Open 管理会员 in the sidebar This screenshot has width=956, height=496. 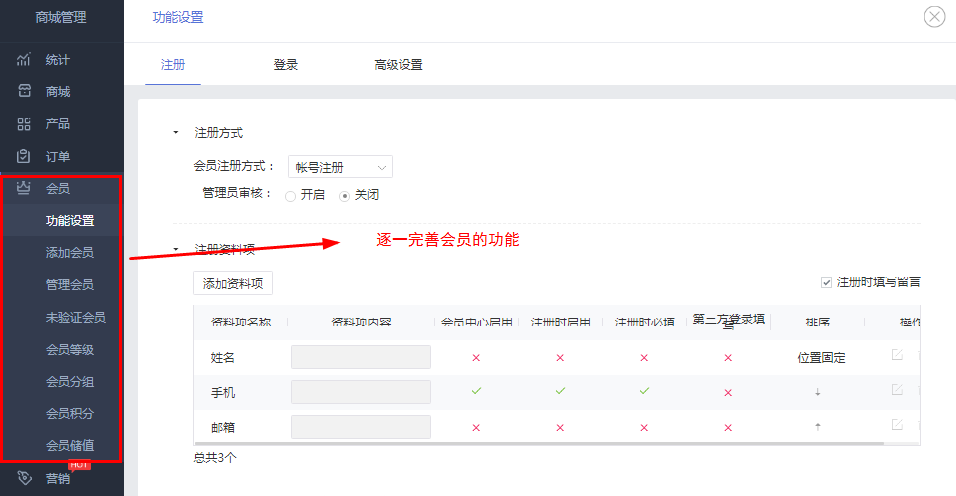click(70, 285)
